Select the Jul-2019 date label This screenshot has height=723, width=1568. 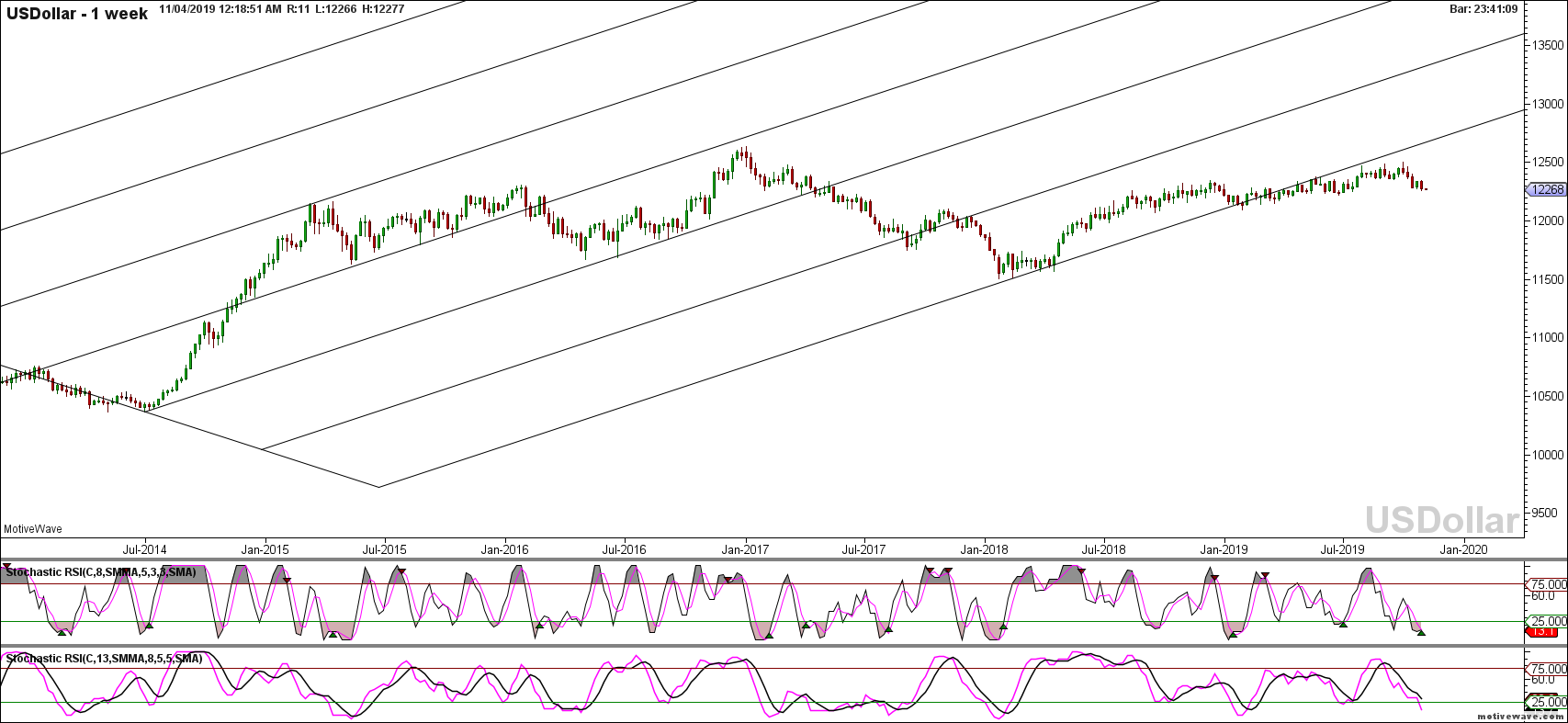tap(1343, 549)
